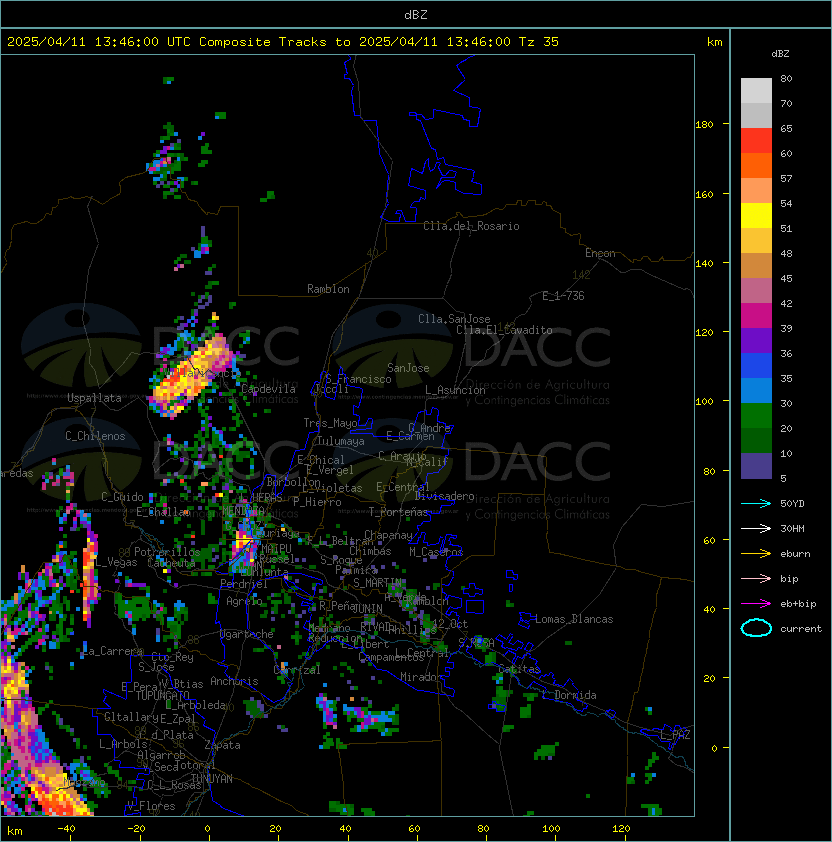This screenshot has height=842, width=832.
Task: Click the 'eb+bip' legend label
Action: 798,604
